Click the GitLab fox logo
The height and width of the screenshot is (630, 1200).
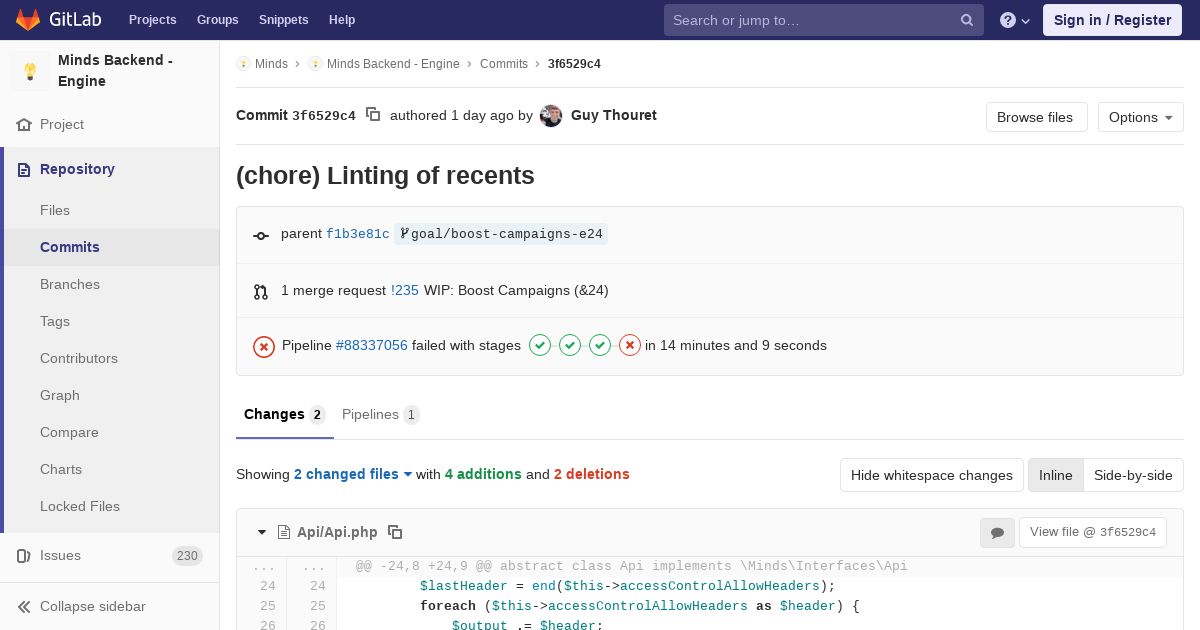28,20
